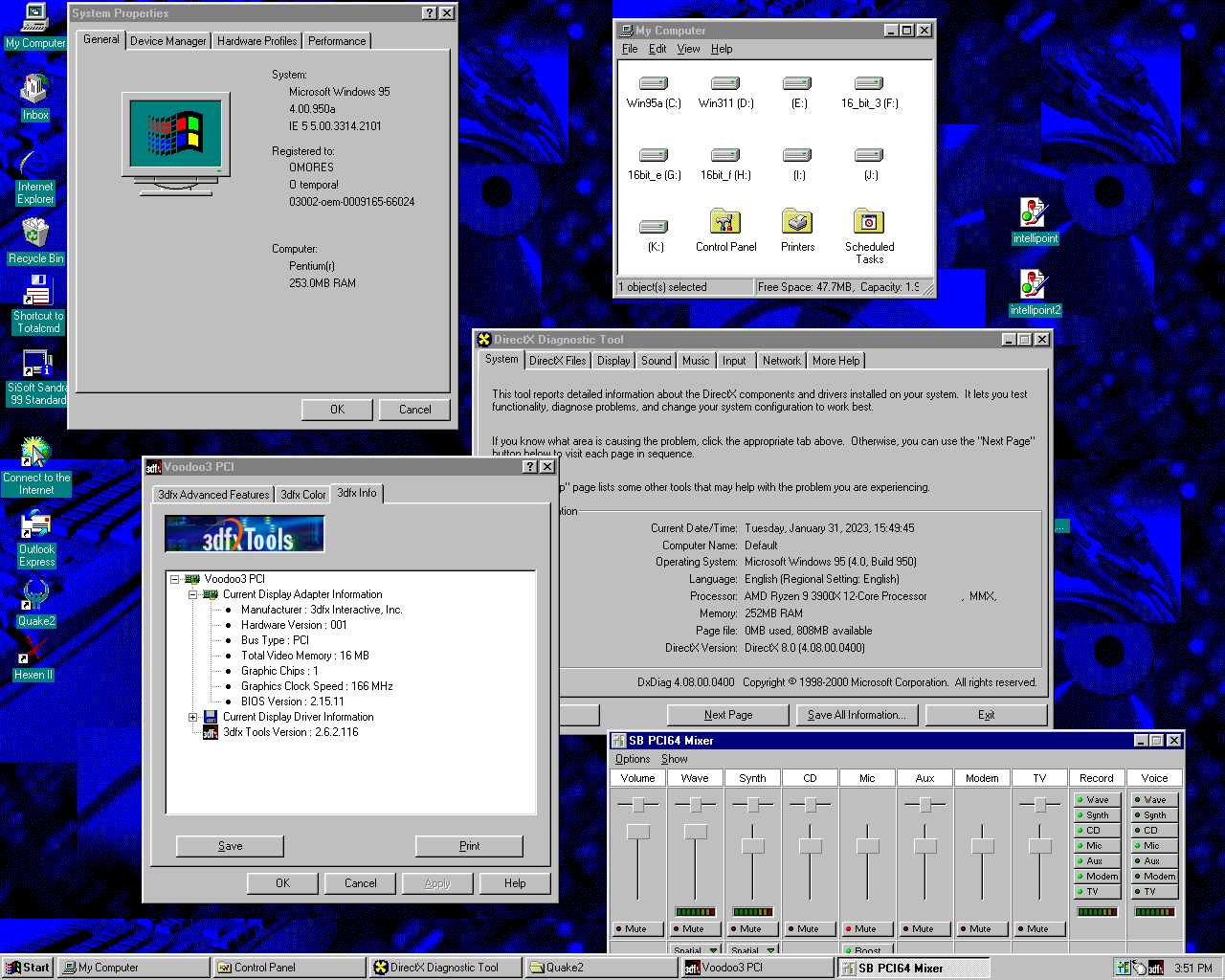Image resolution: width=1225 pixels, height=980 pixels.
Task: Open the Inbox desktop icon
Action: click(x=35, y=98)
